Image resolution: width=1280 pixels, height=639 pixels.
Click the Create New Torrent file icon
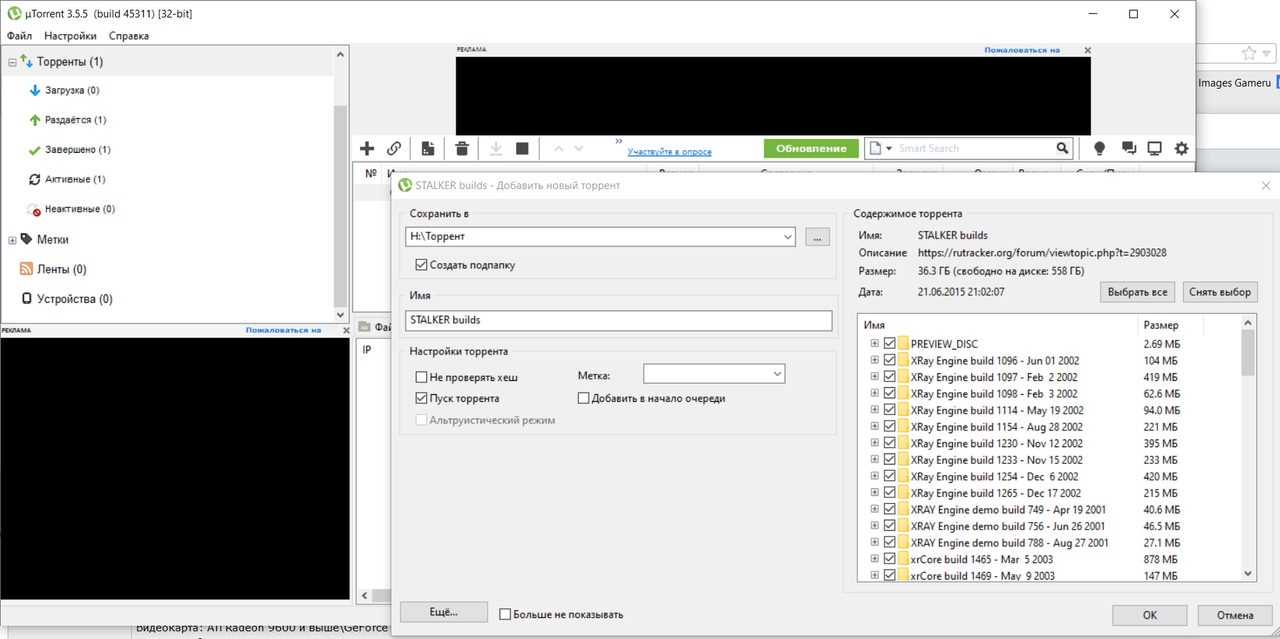(428, 148)
